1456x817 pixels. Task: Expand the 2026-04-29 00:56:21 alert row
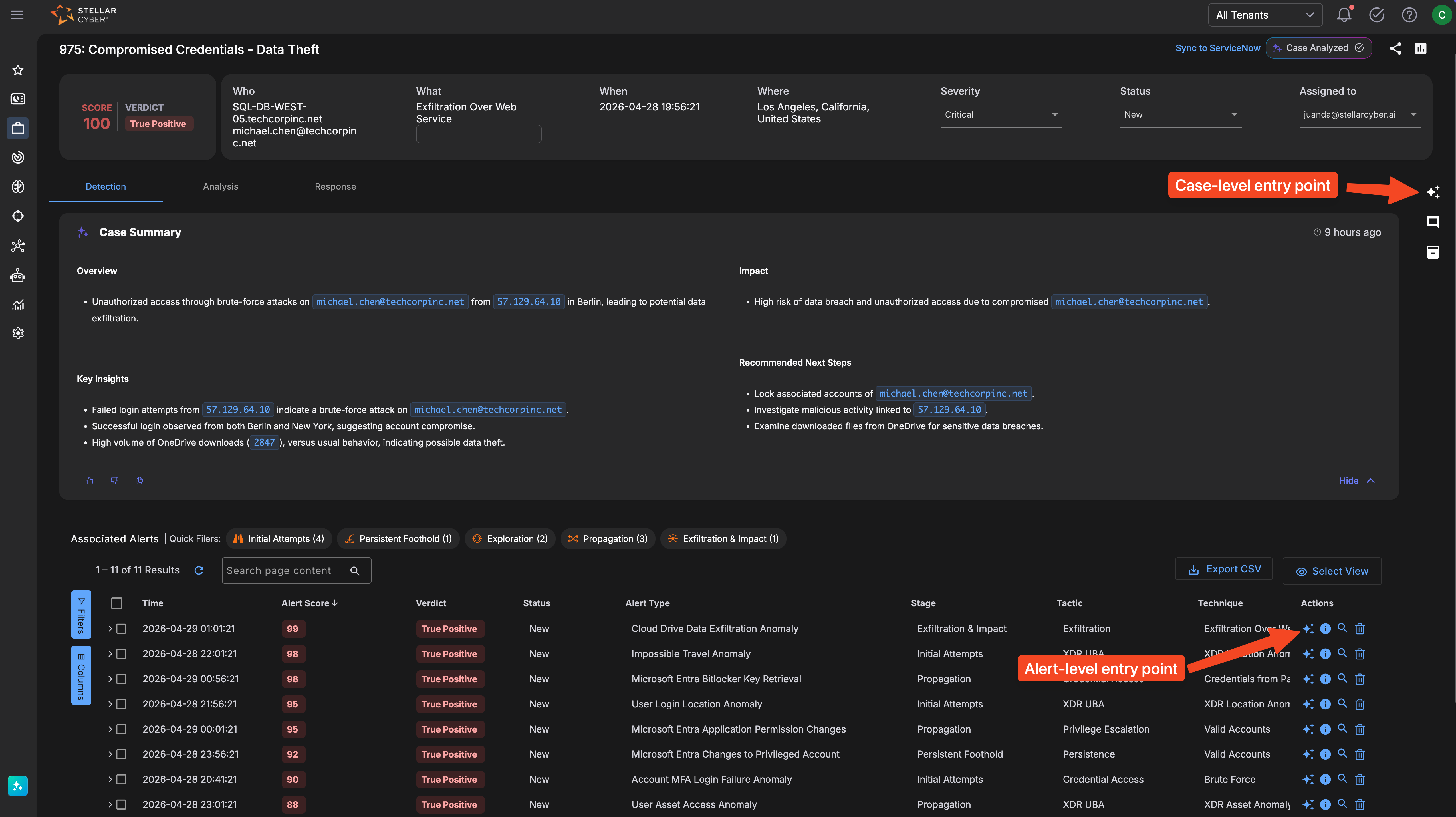pyautogui.click(x=110, y=679)
